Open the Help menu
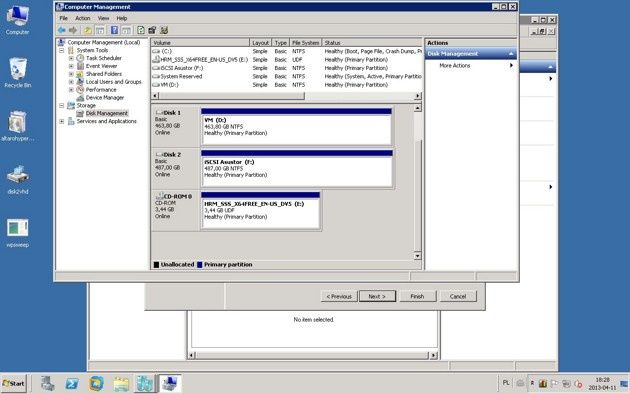The width and height of the screenshot is (630, 394). click(122, 18)
